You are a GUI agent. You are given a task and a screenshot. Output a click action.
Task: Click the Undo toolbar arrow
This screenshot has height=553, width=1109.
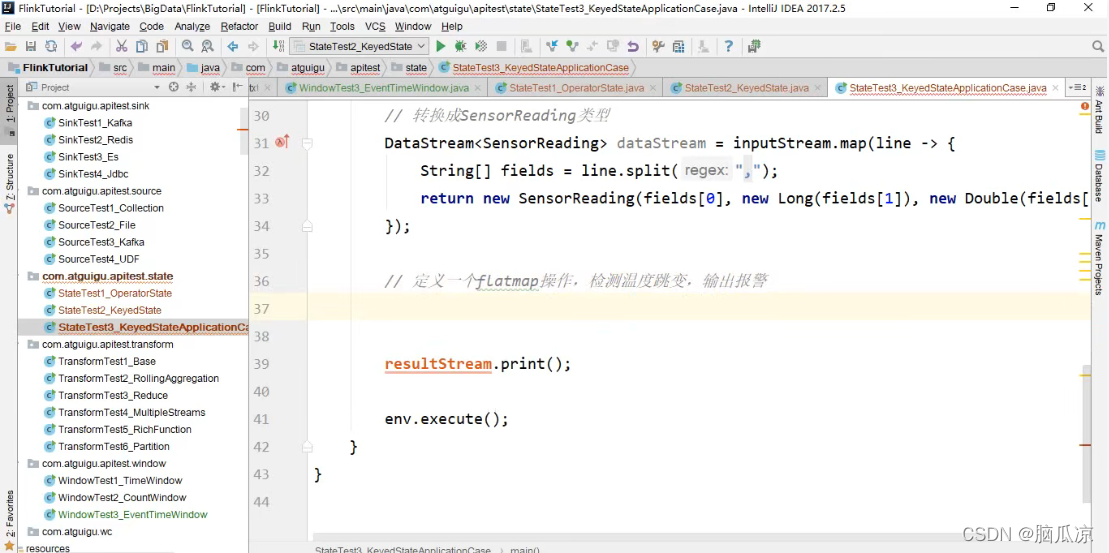[76, 46]
